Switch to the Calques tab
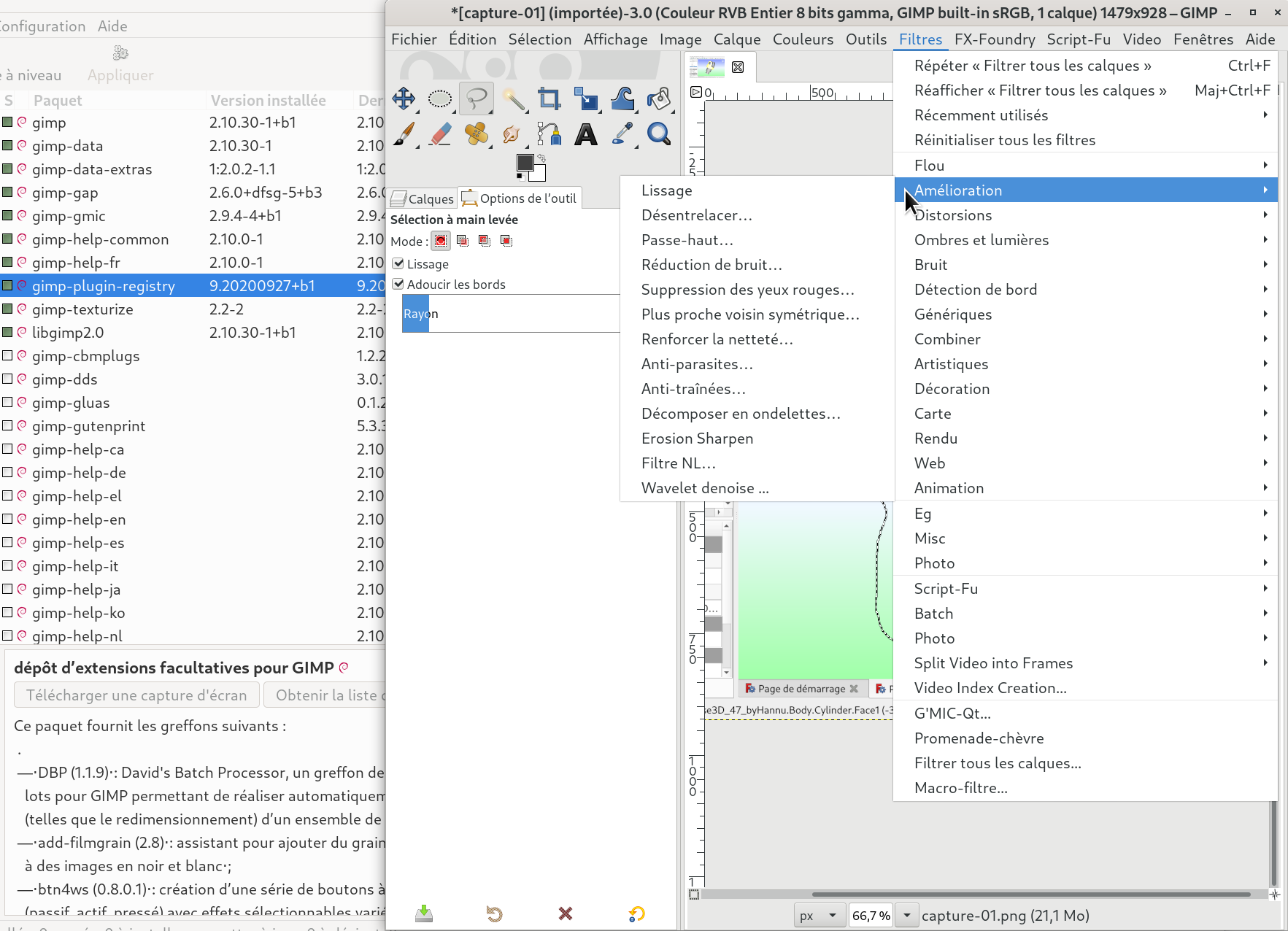The height and width of the screenshot is (931, 1288). pos(423,198)
